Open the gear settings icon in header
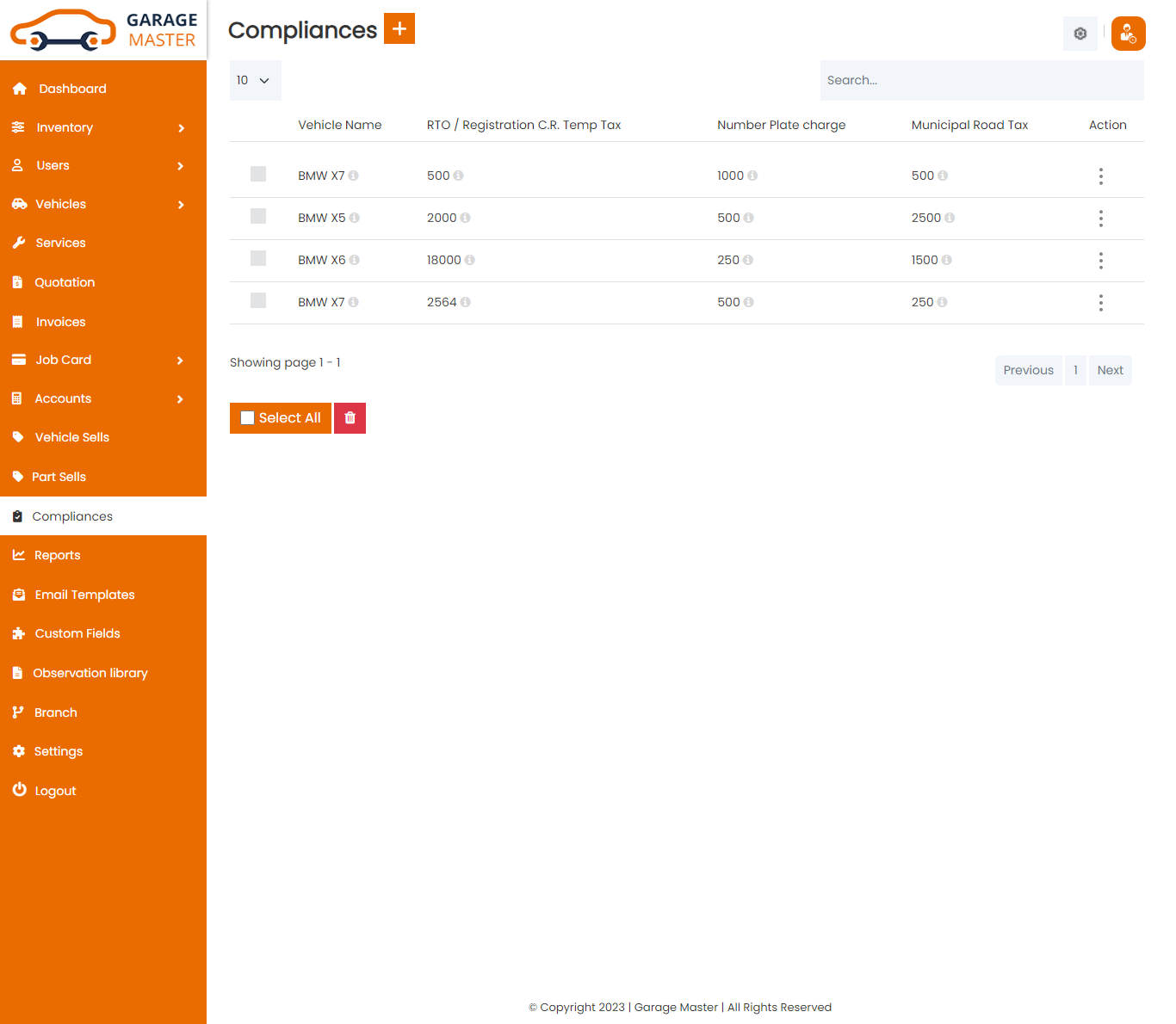This screenshot has height=1024, width=1176. click(1080, 34)
